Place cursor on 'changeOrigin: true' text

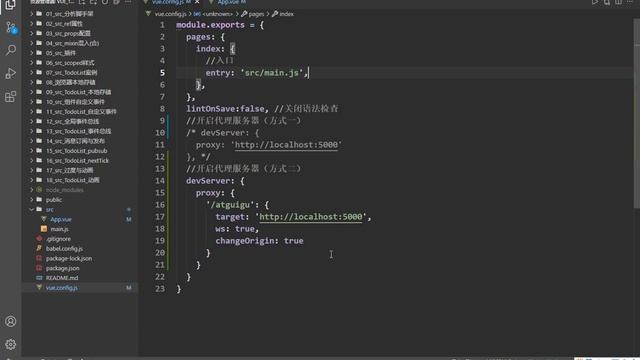[259, 241]
